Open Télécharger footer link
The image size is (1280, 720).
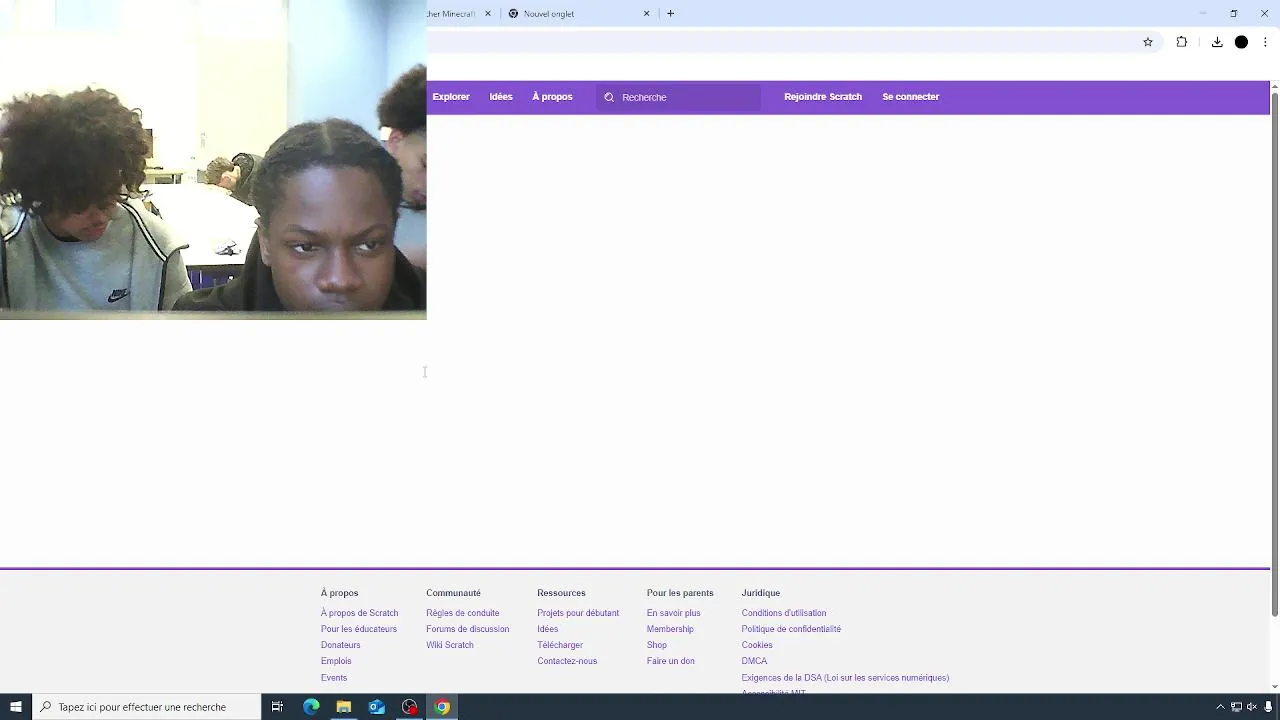click(x=560, y=645)
